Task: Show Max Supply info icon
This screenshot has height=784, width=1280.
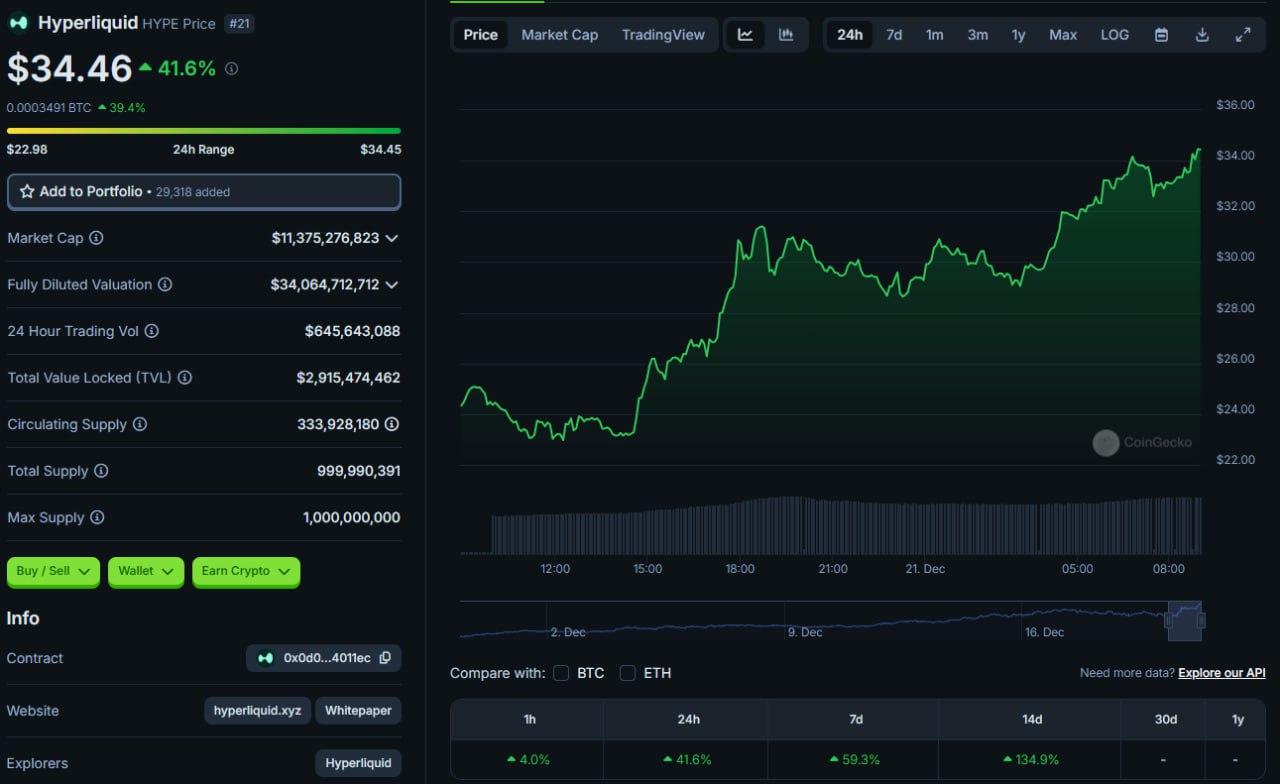Action: tap(97, 517)
